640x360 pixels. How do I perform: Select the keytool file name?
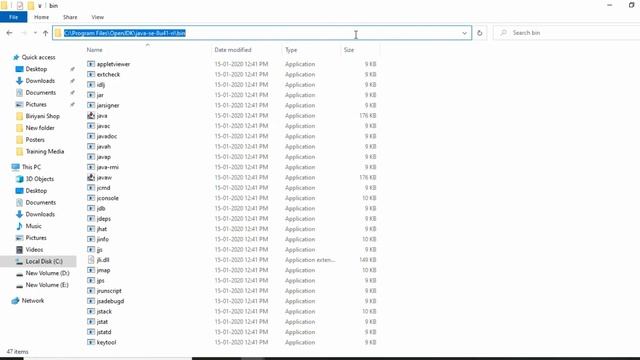pyautogui.click(x=107, y=342)
